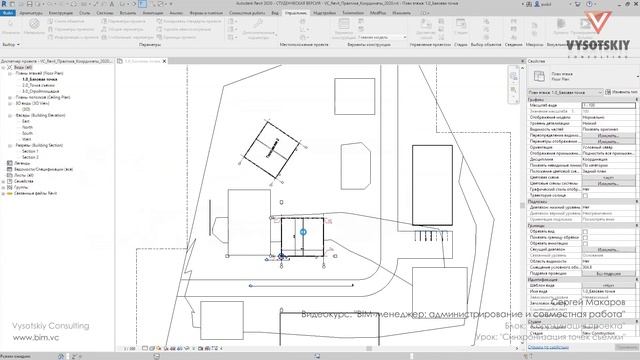Select view '2.0_Точка съемки' in browser

(x=39, y=85)
